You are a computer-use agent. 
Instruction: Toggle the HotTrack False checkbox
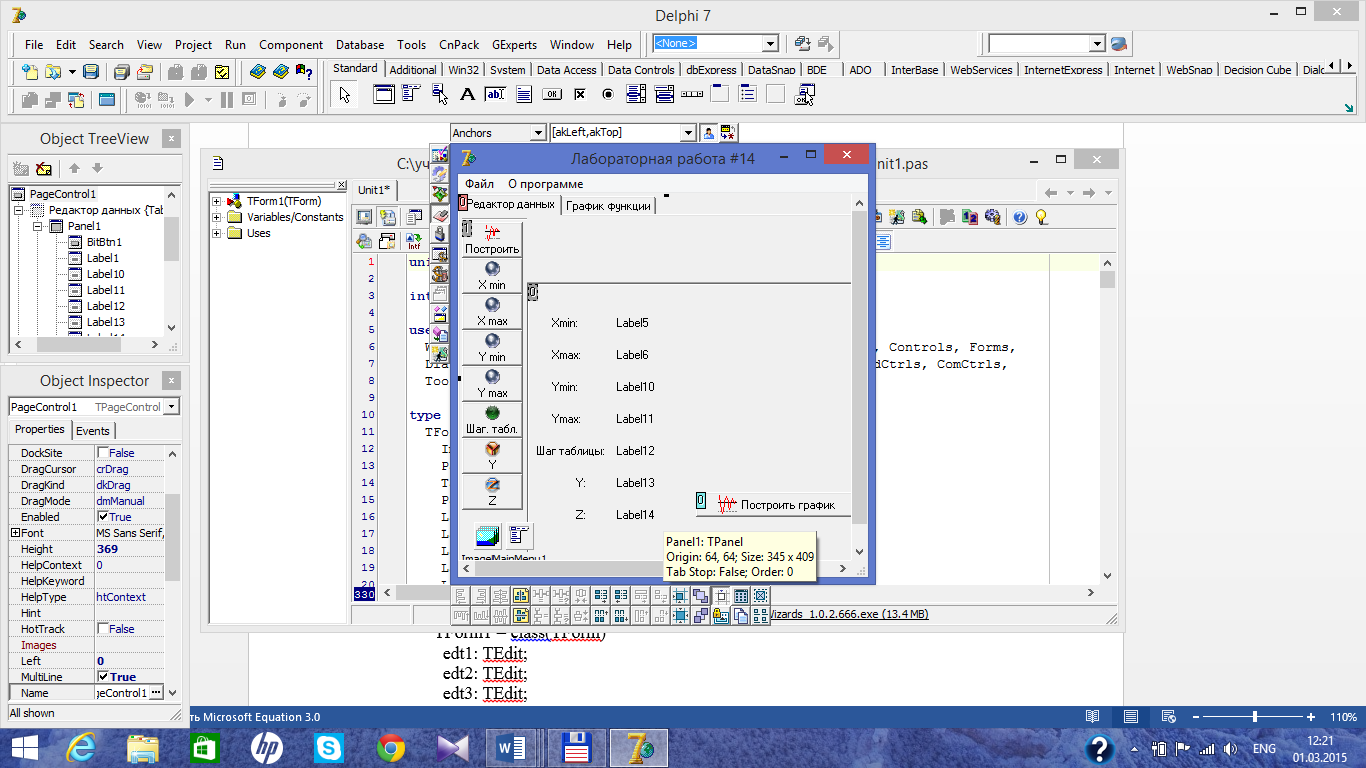[x=103, y=629]
